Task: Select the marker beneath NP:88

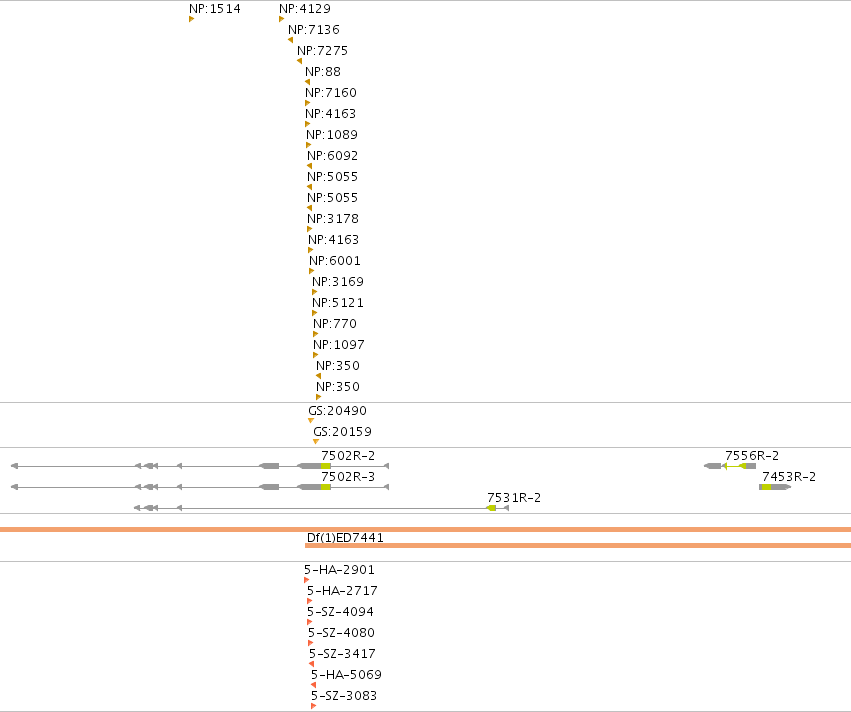Action: [x=307, y=82]
